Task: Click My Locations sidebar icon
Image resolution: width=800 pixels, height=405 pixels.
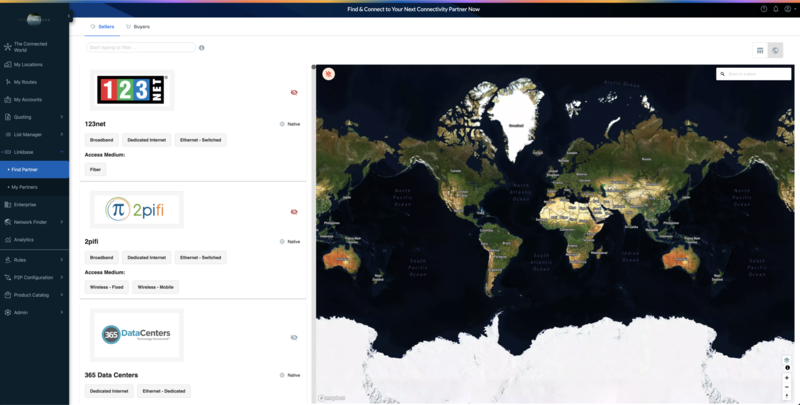Action: pyautogui.click(x=7, y=65)
